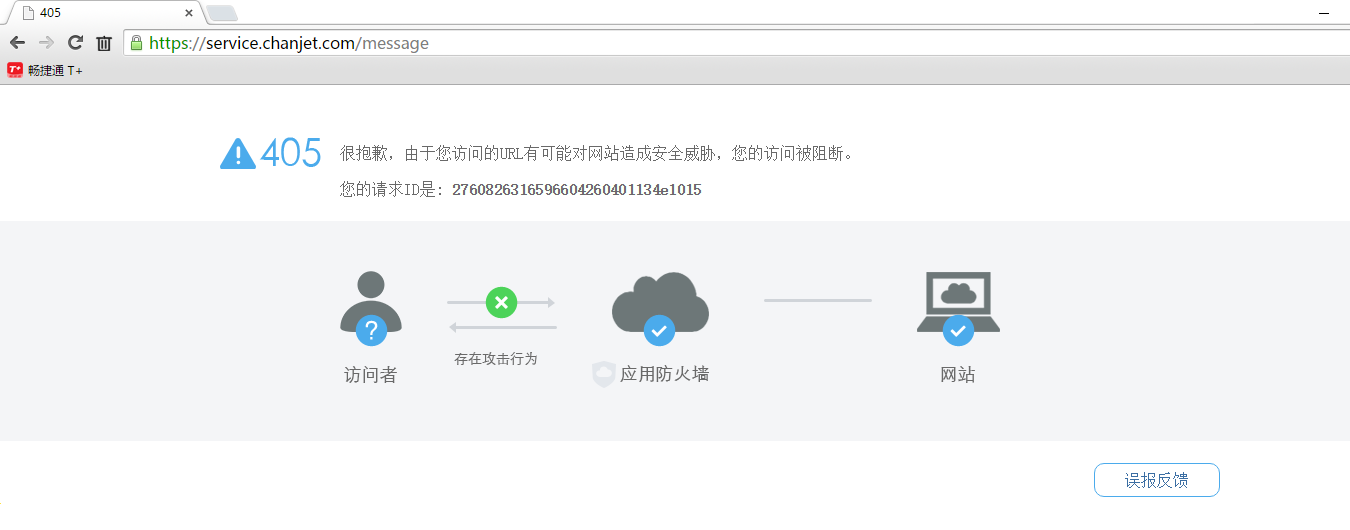Screen dimensions: 1350x530
Task: Click the green X blocked icon
Action: pyautogui.click(x=501, y=302)
